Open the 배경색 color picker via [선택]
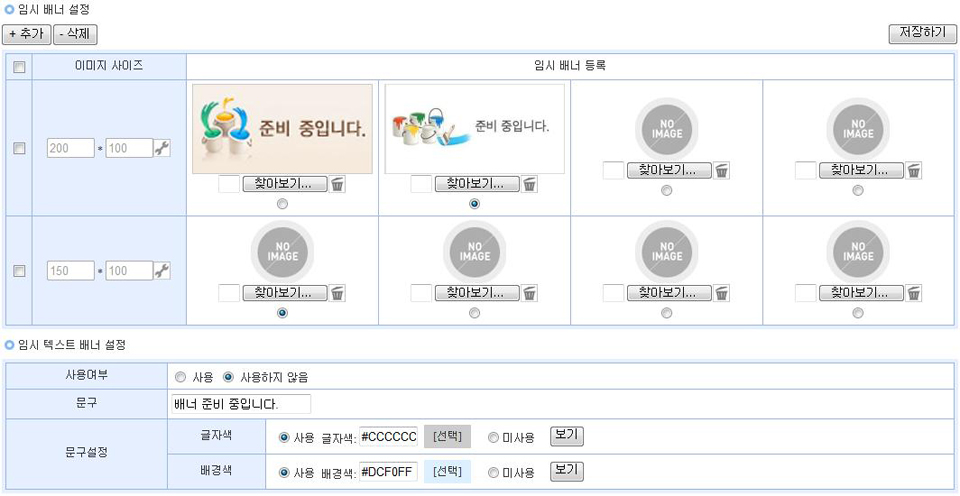 [447, 471]
